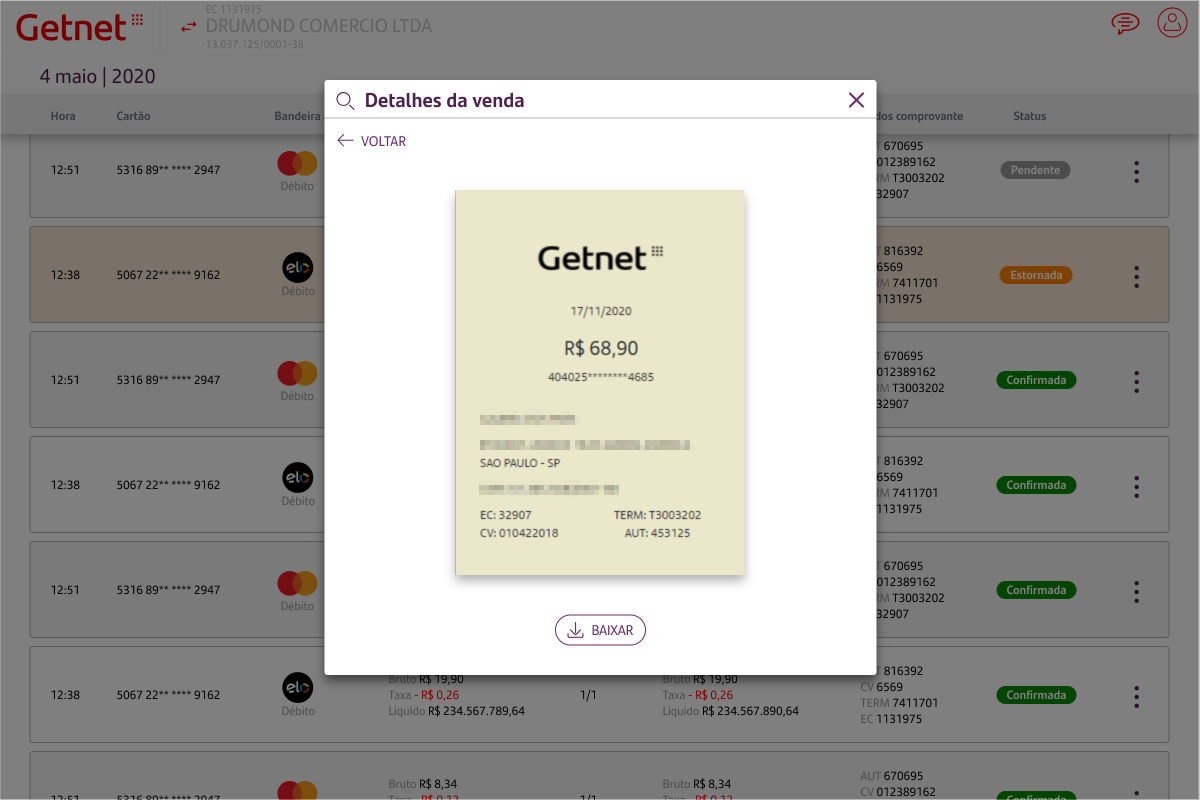Click the Hora column header

pyautogui.click(x=63, y=116)
